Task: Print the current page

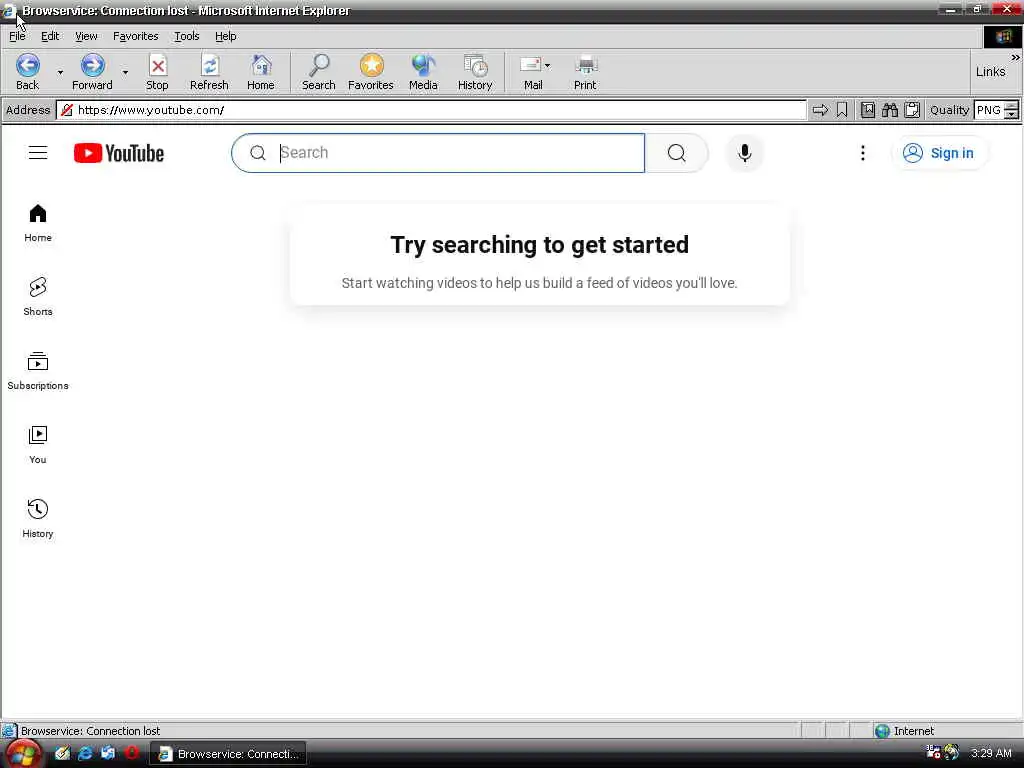Action: point(585,72)
